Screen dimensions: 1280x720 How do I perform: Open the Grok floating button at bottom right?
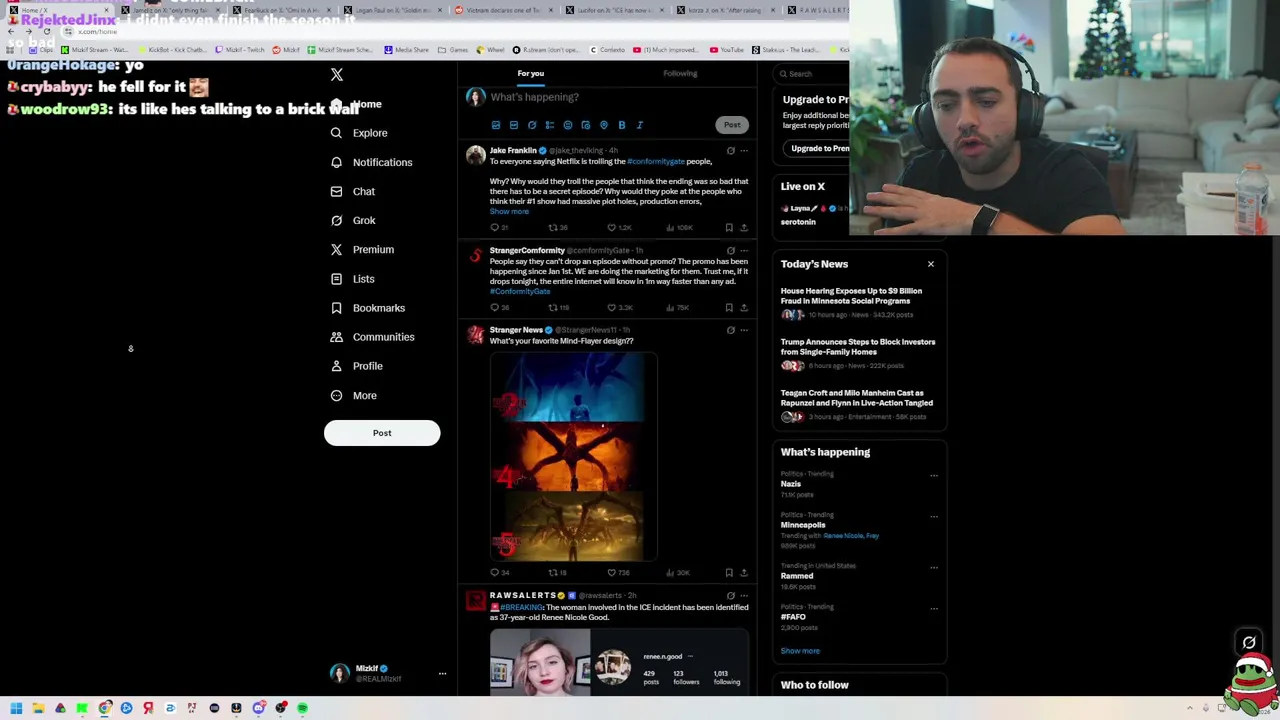[1249, 642]
